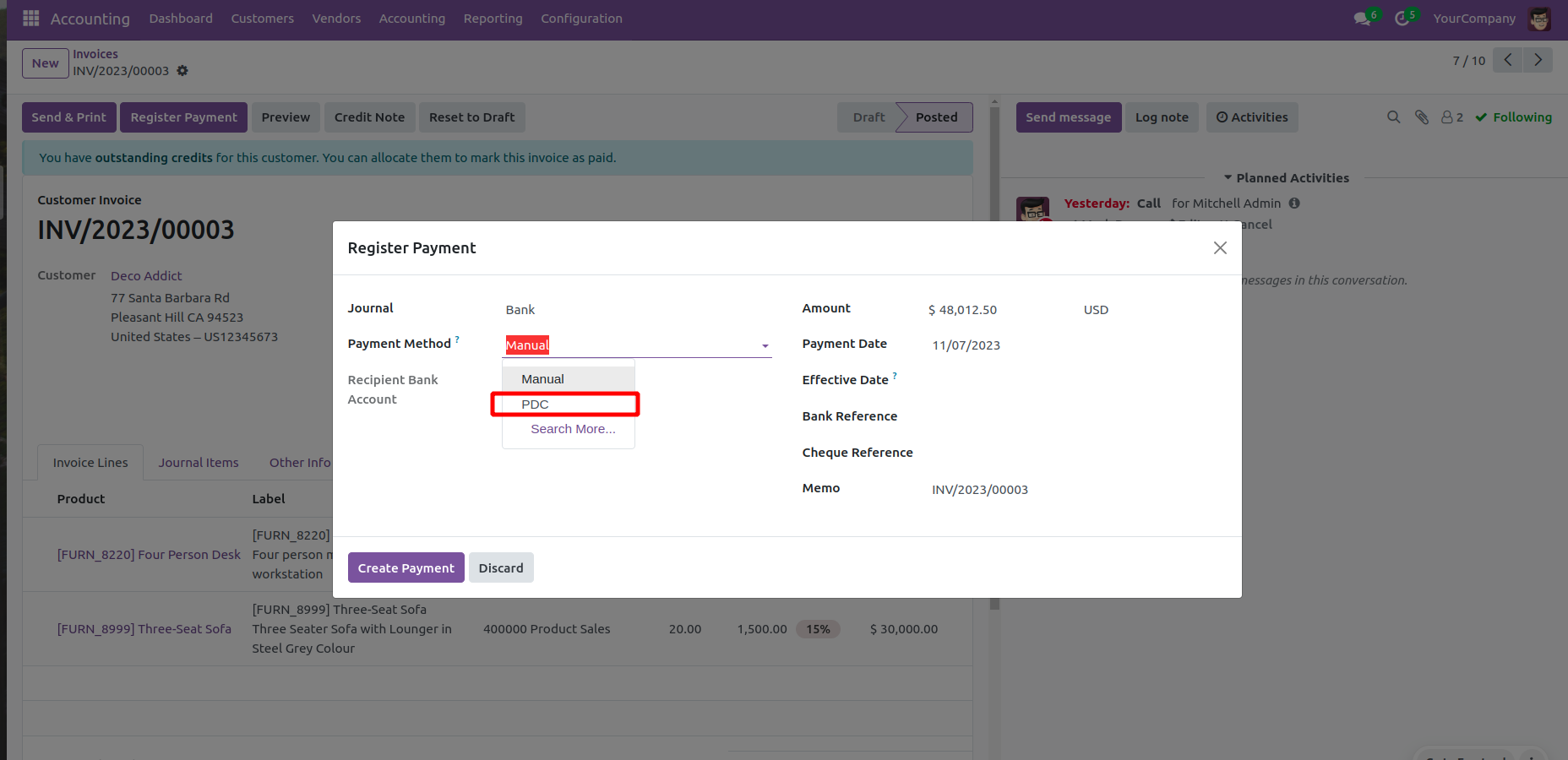The width and height of the screenshot is (1568, 760).
Task: Choose Manual payment method option
Action: [542, 379]
